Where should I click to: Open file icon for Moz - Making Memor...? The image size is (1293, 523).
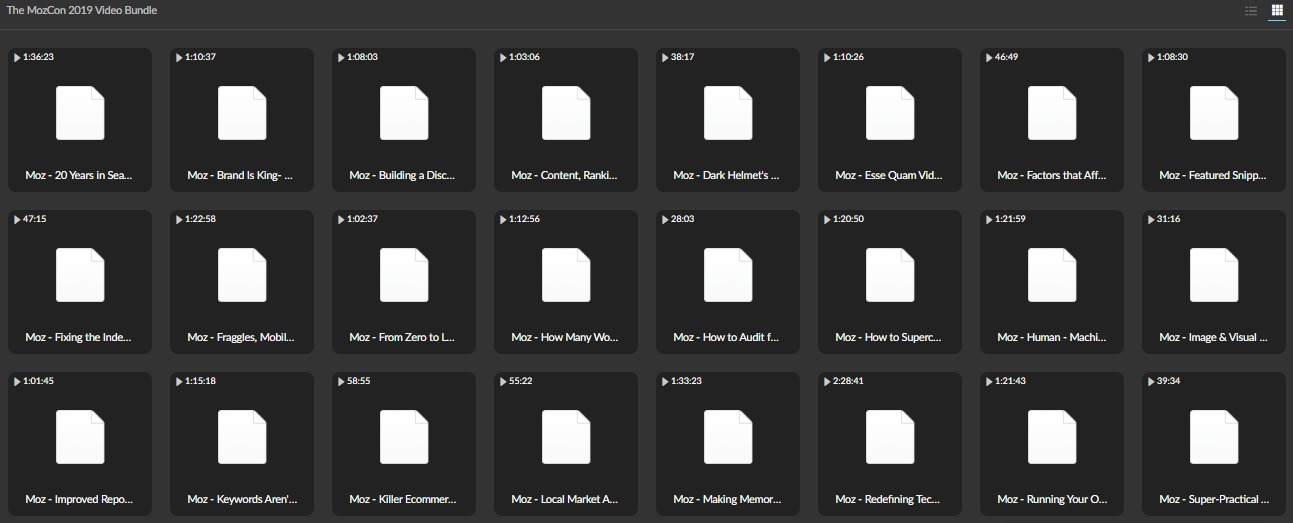(728, 437)
